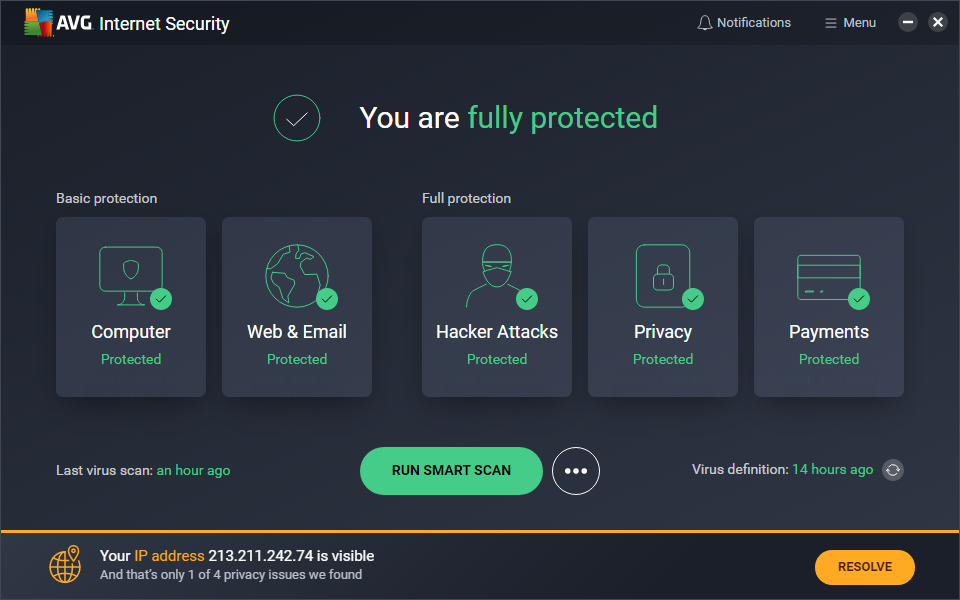Click the Hacker Attacks tile label
This screenshot has width=960, height=600.
coord(496,332)
